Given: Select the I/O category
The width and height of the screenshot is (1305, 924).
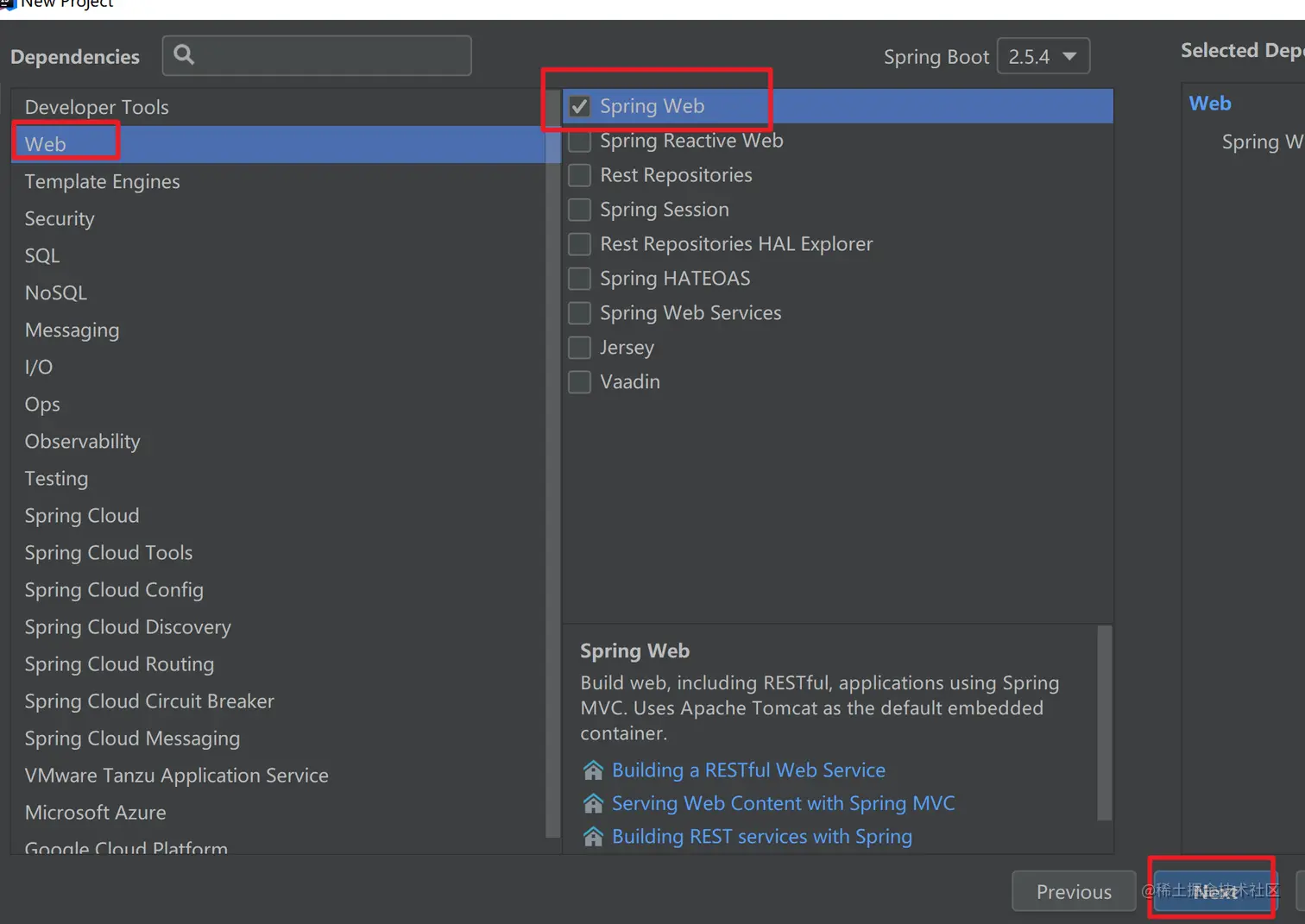Looking at the screenshot, I should pyautogui.click(x=279, y=367).
